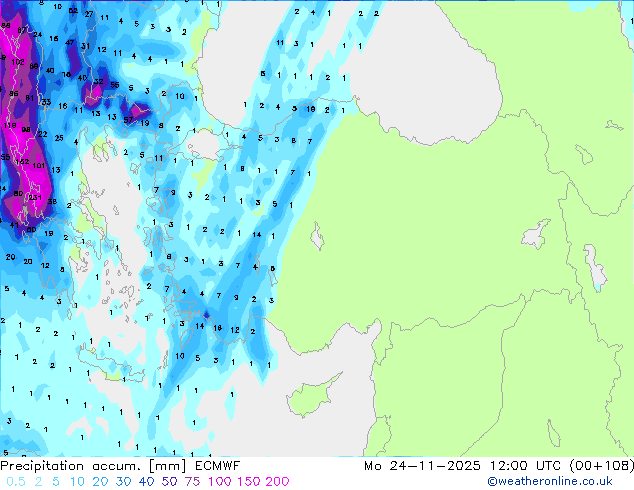Click the '98' precipitation value on map
This screenshot has height=490, width=634.
(26, 130)
